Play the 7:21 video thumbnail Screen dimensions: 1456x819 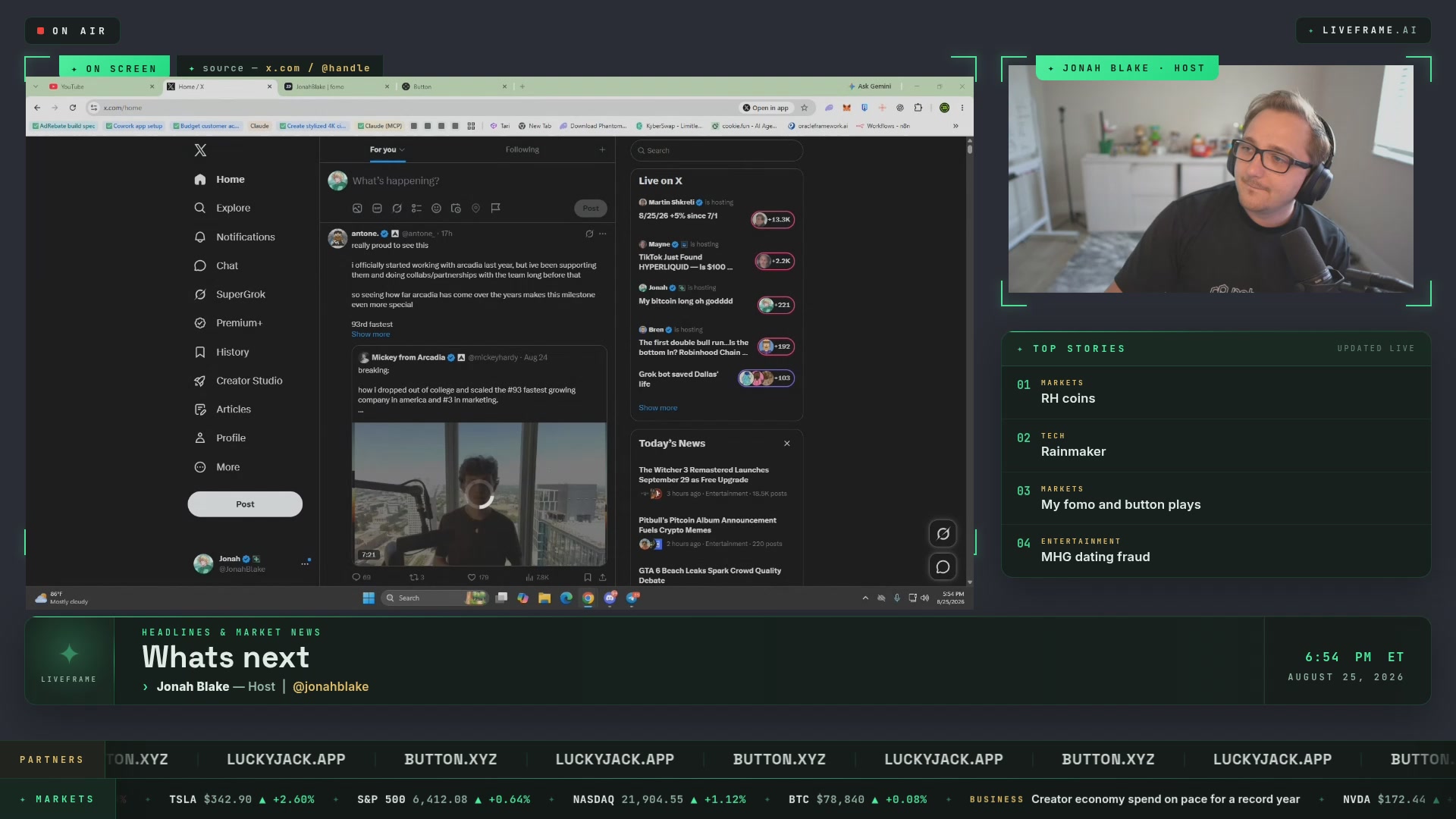click(479, 494)
